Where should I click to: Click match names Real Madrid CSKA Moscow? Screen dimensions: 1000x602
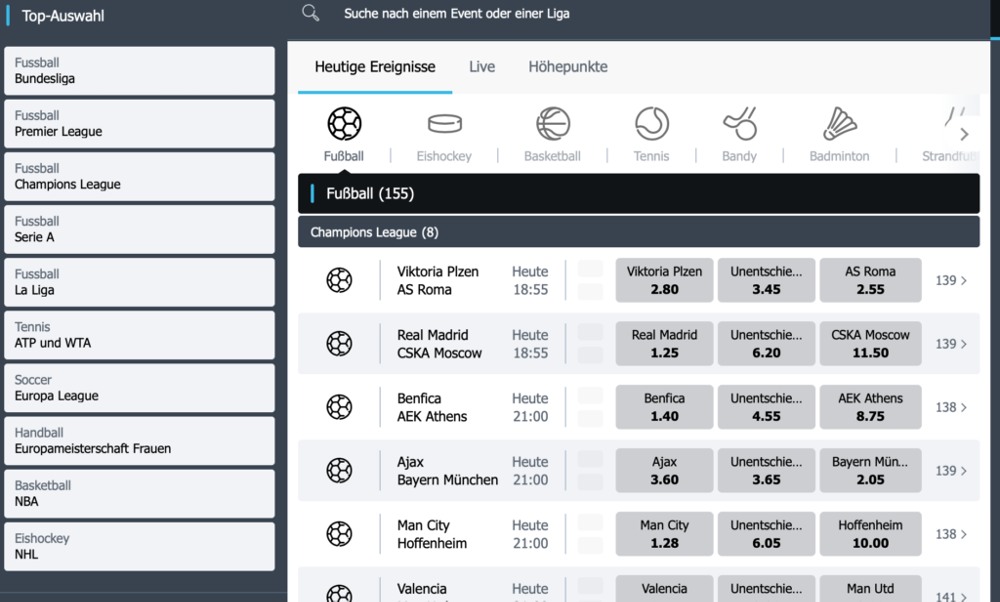point(439,344)
